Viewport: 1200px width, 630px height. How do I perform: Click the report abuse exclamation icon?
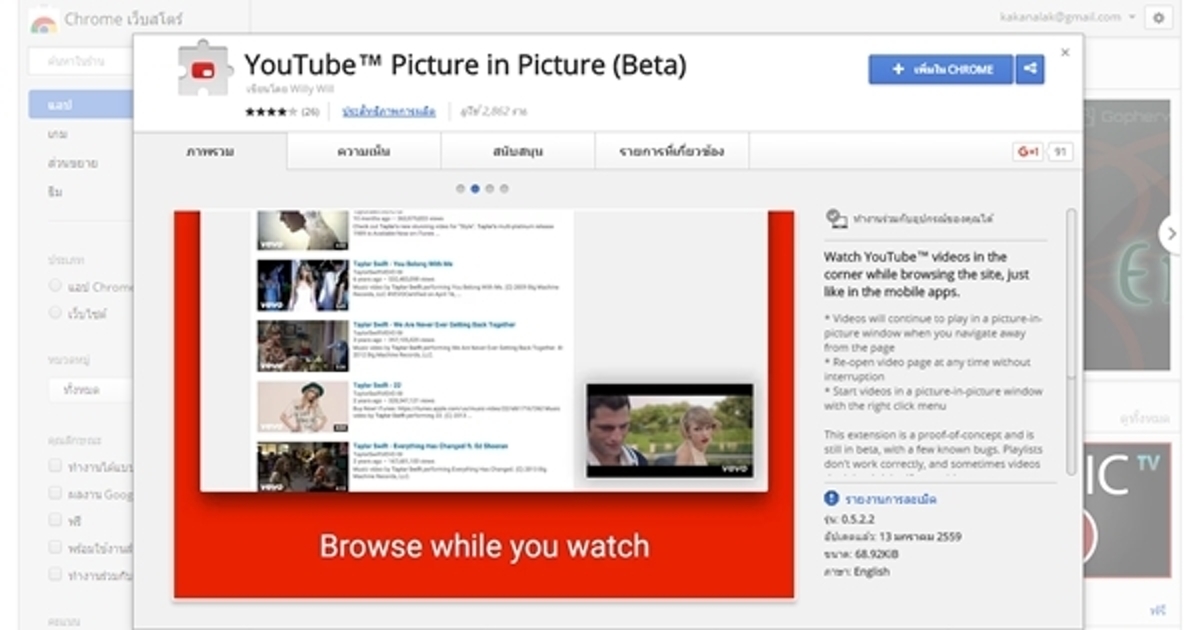tap(831, 498)
